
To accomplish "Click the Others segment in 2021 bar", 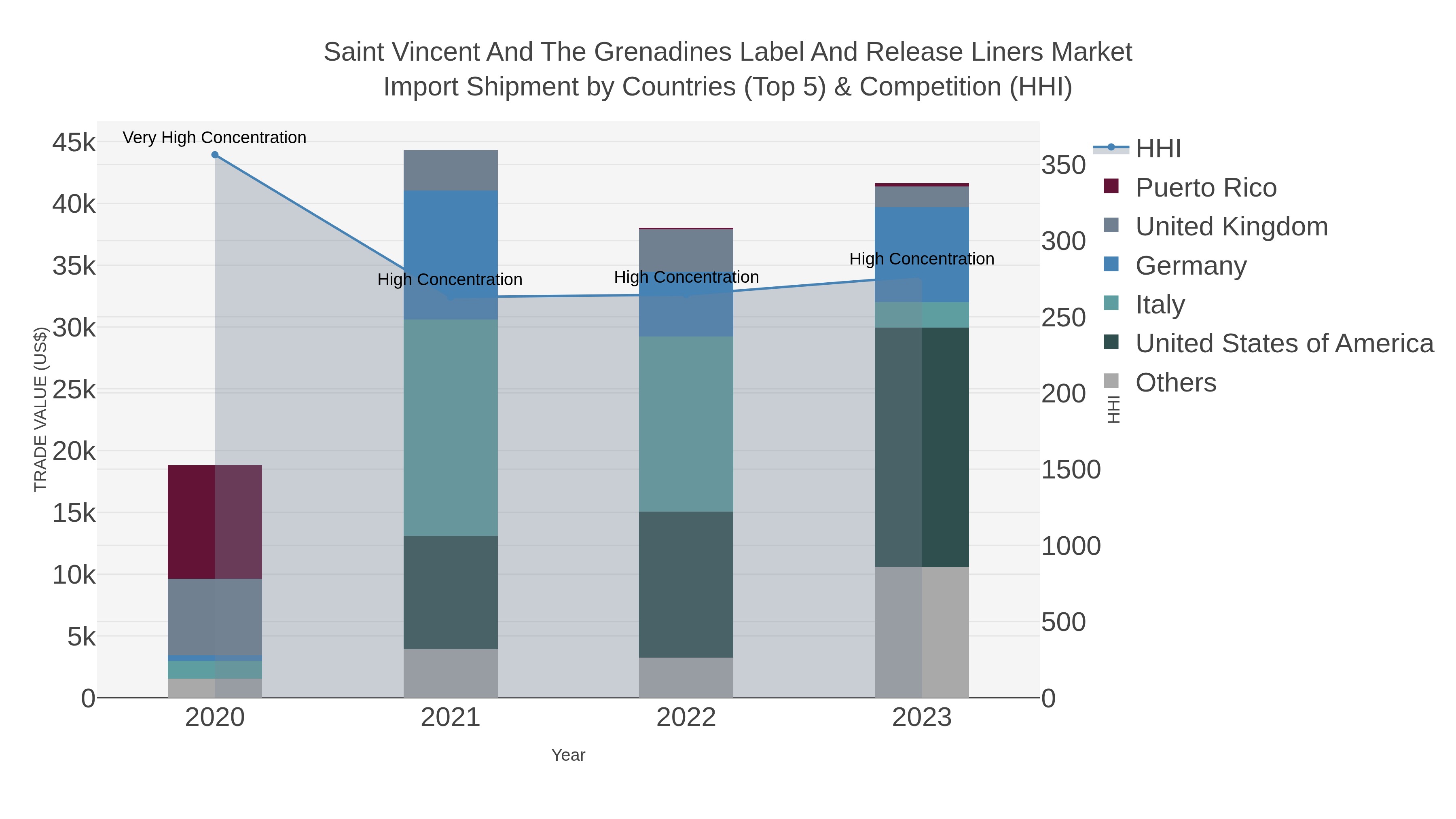I will [451, 673].
